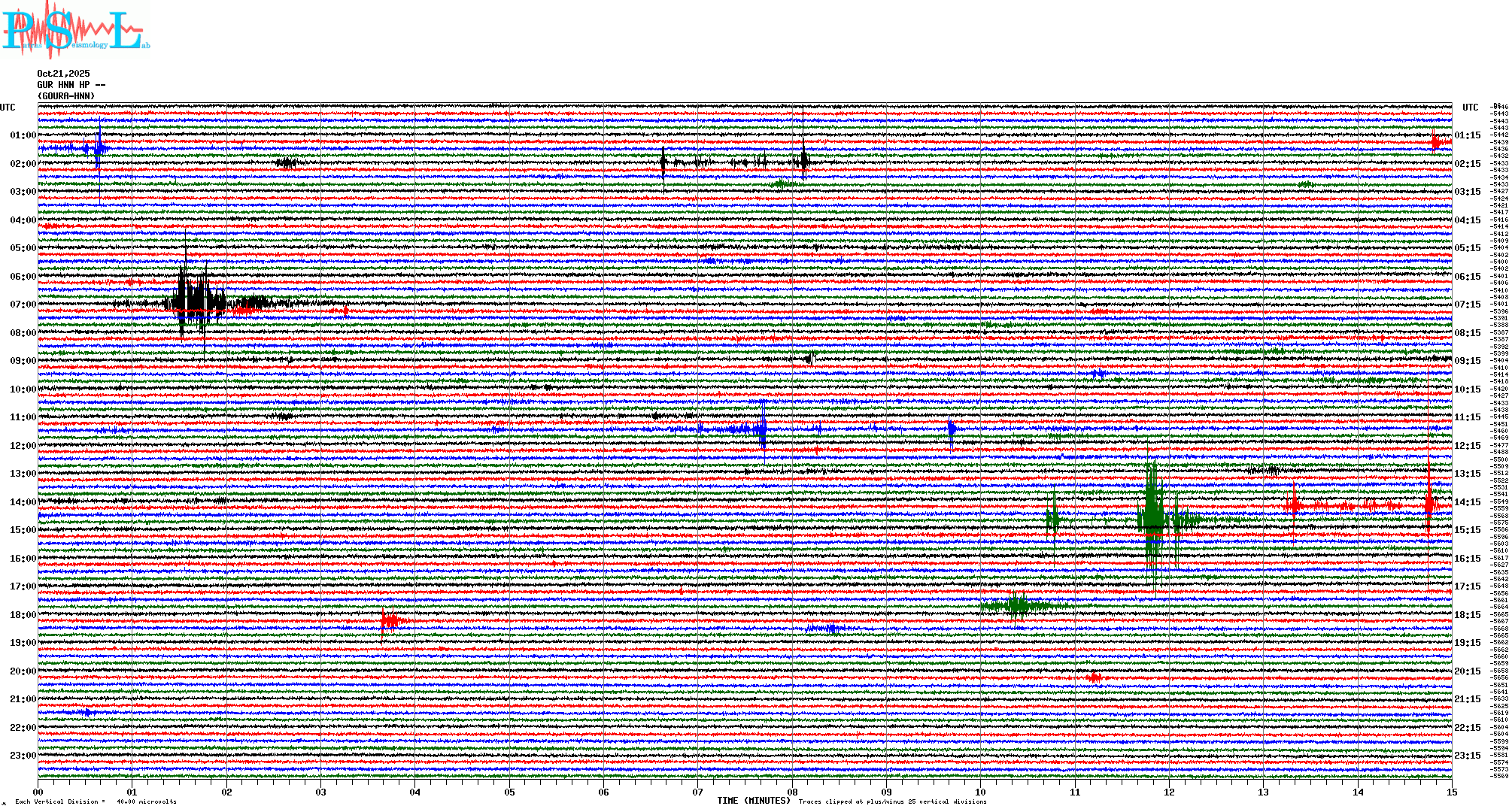Select the 23:00 hour label on left
This screenshot has width=1512, height=812.
(x=23, y=756)
